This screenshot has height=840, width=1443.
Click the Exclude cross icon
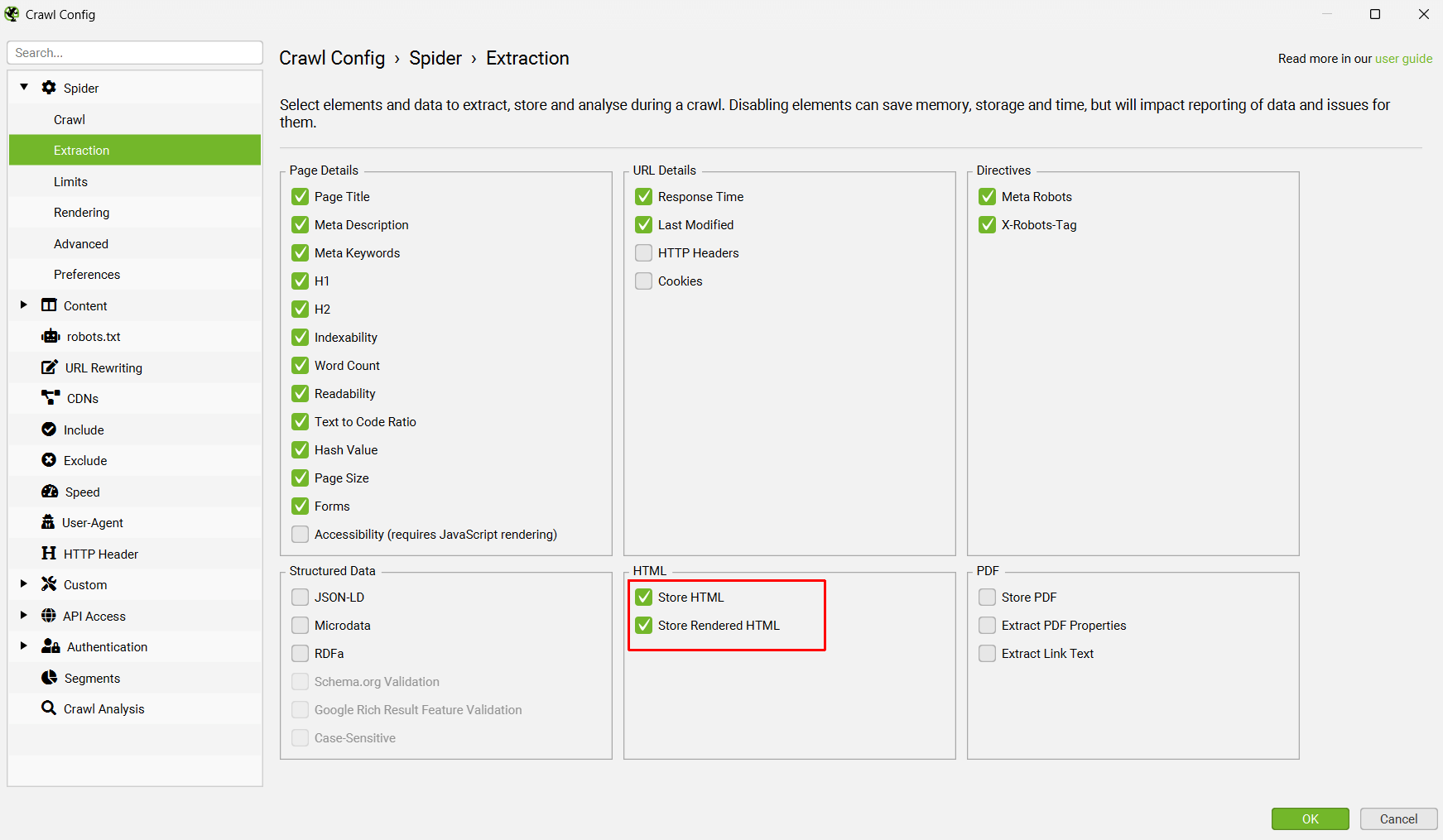tap(49, 460)
